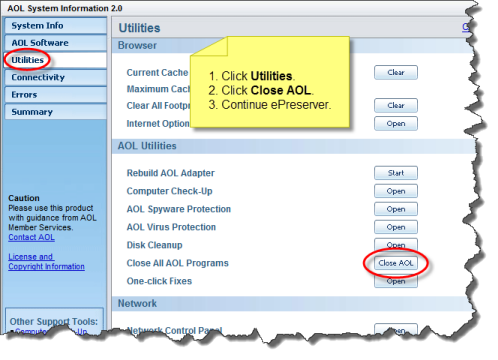Image resolution: width=498 pixels, height=360 pixels.
Task: Click the AOL Virus Protection label
Action: tap(171, 227)
